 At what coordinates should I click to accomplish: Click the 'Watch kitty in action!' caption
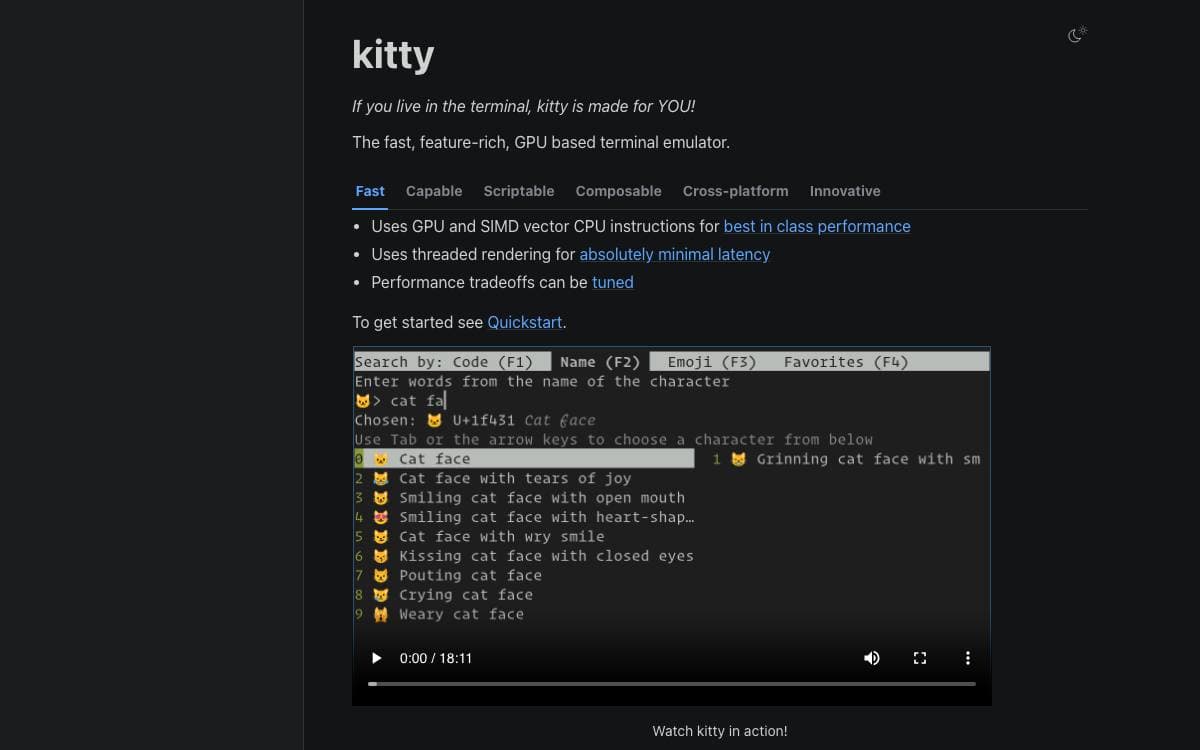click(720, 731)
